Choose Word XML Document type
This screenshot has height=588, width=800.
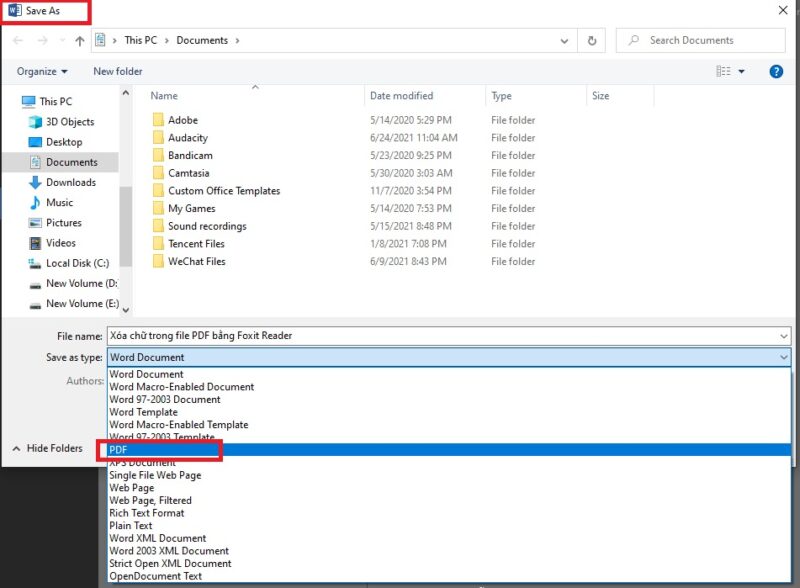tap(449, 538)
